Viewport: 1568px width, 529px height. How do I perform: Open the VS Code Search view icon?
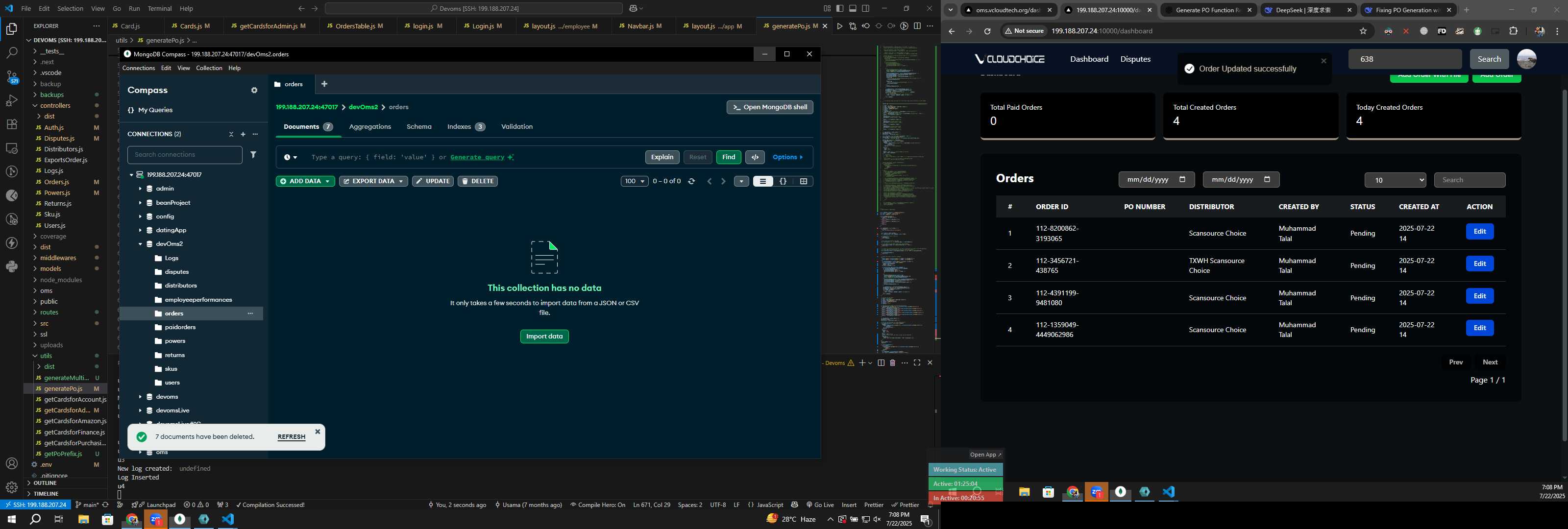(12, 53)
